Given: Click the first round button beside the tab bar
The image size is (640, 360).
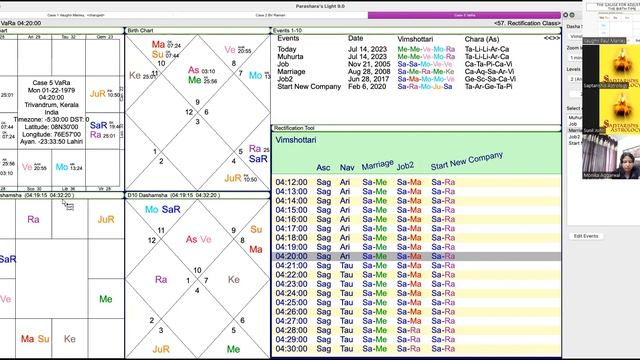Looking at the screenshot, I should pos(566,15).
